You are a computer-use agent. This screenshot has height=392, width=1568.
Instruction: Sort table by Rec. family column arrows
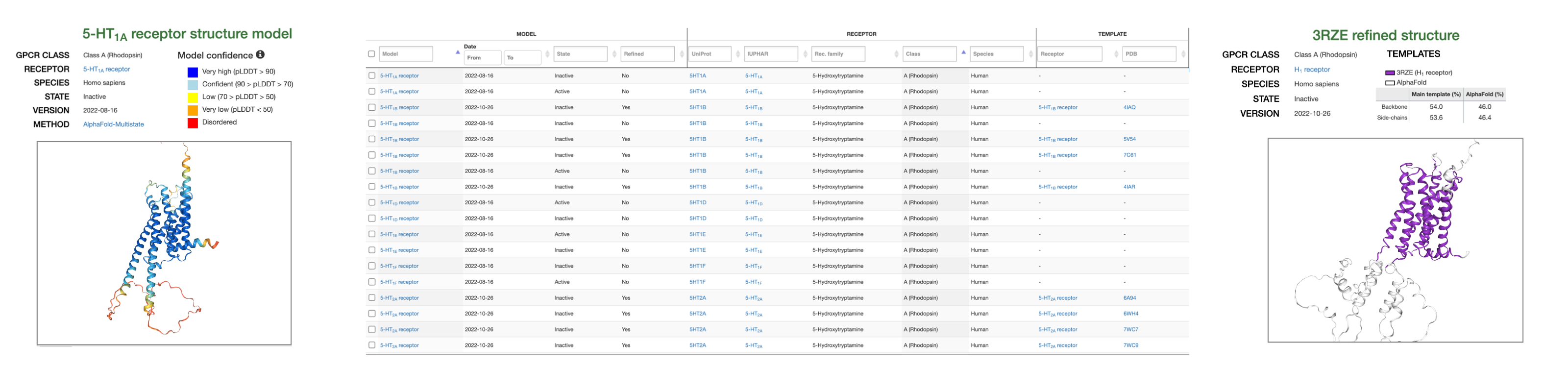pos(896,54)
